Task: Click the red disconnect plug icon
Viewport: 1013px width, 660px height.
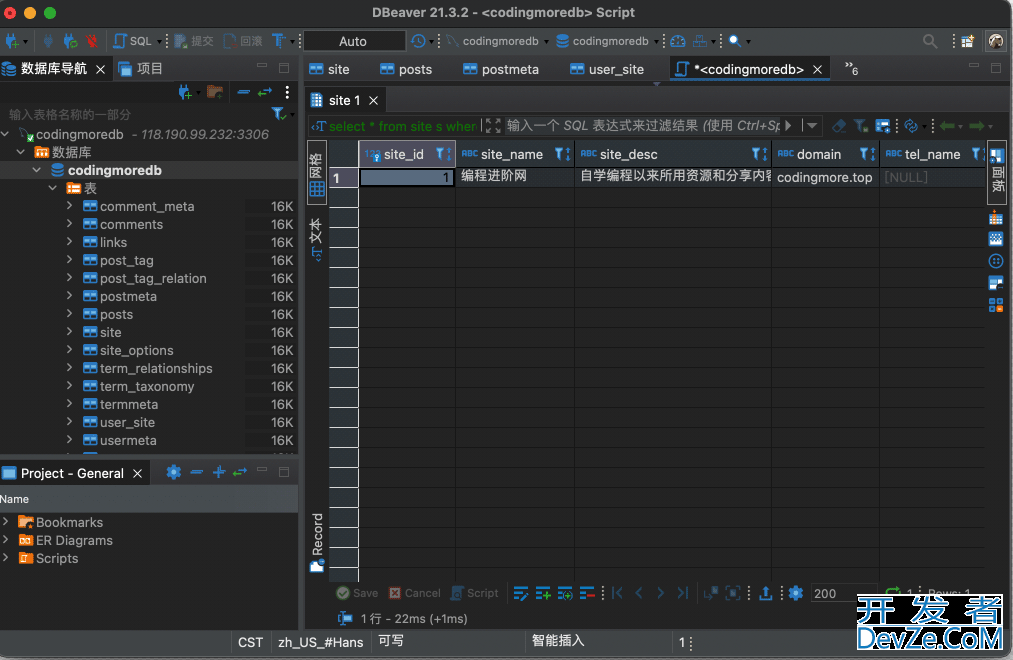Action: (x=92, y=41)
